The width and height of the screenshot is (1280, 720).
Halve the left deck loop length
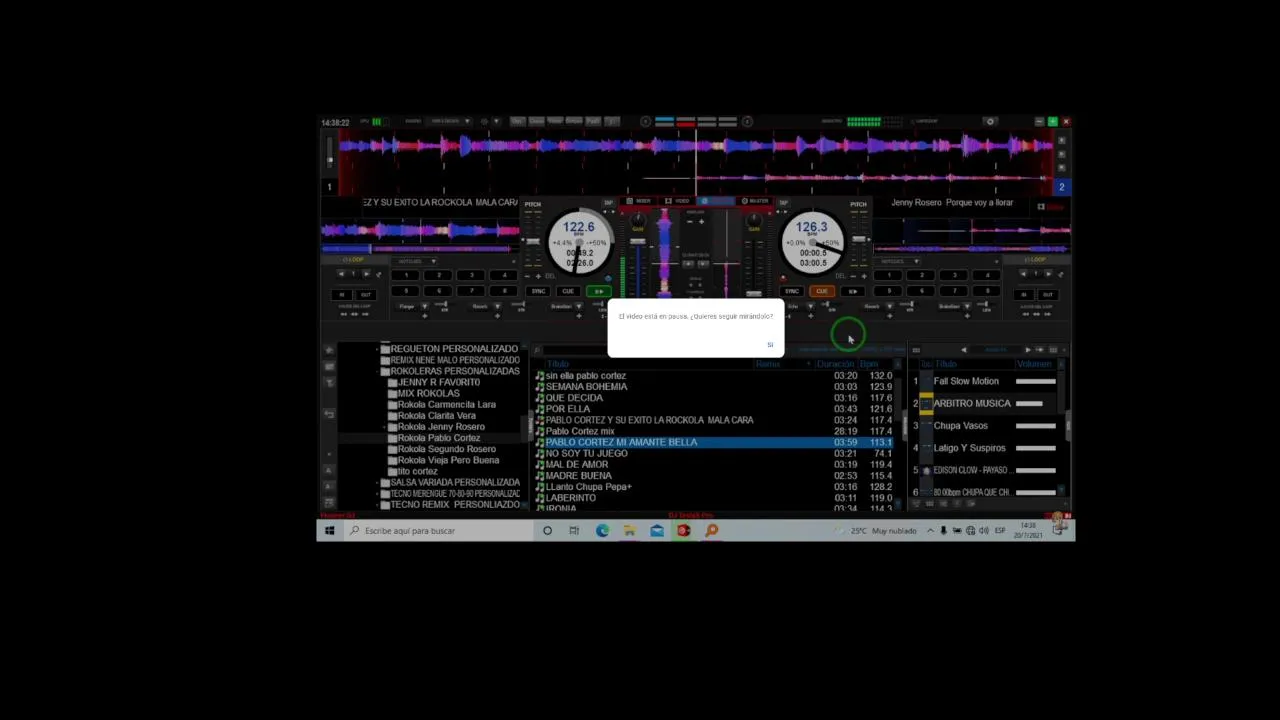point(341,274)
